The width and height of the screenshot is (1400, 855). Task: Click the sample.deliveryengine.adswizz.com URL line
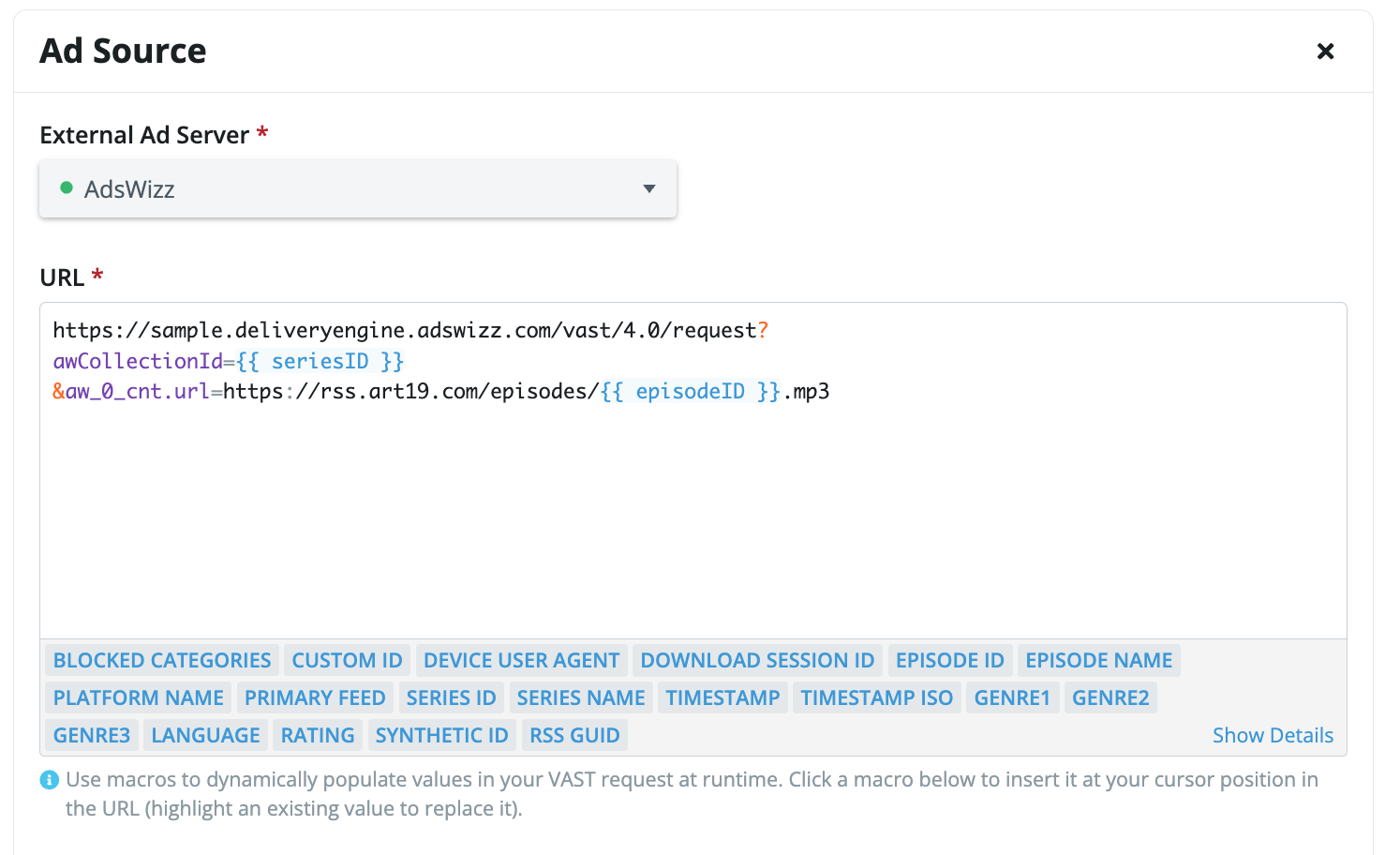click(x=410, y=330)
